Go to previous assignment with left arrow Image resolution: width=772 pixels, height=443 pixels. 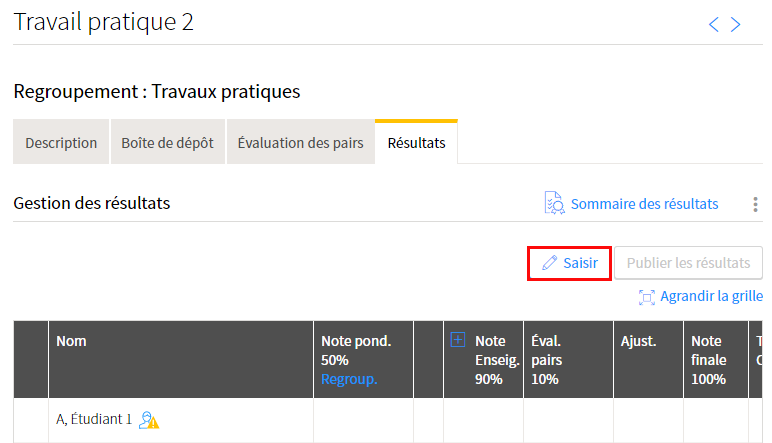pos(714,25)
